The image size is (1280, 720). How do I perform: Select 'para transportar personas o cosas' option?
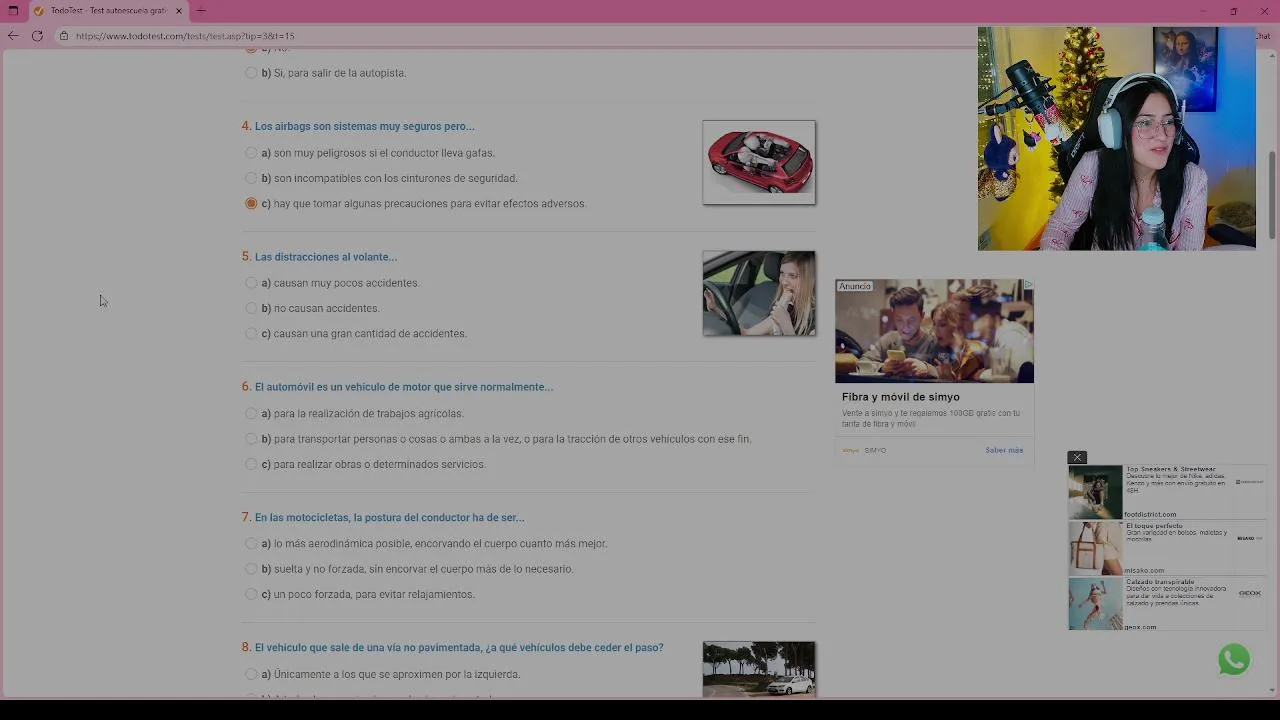(251, 439)
